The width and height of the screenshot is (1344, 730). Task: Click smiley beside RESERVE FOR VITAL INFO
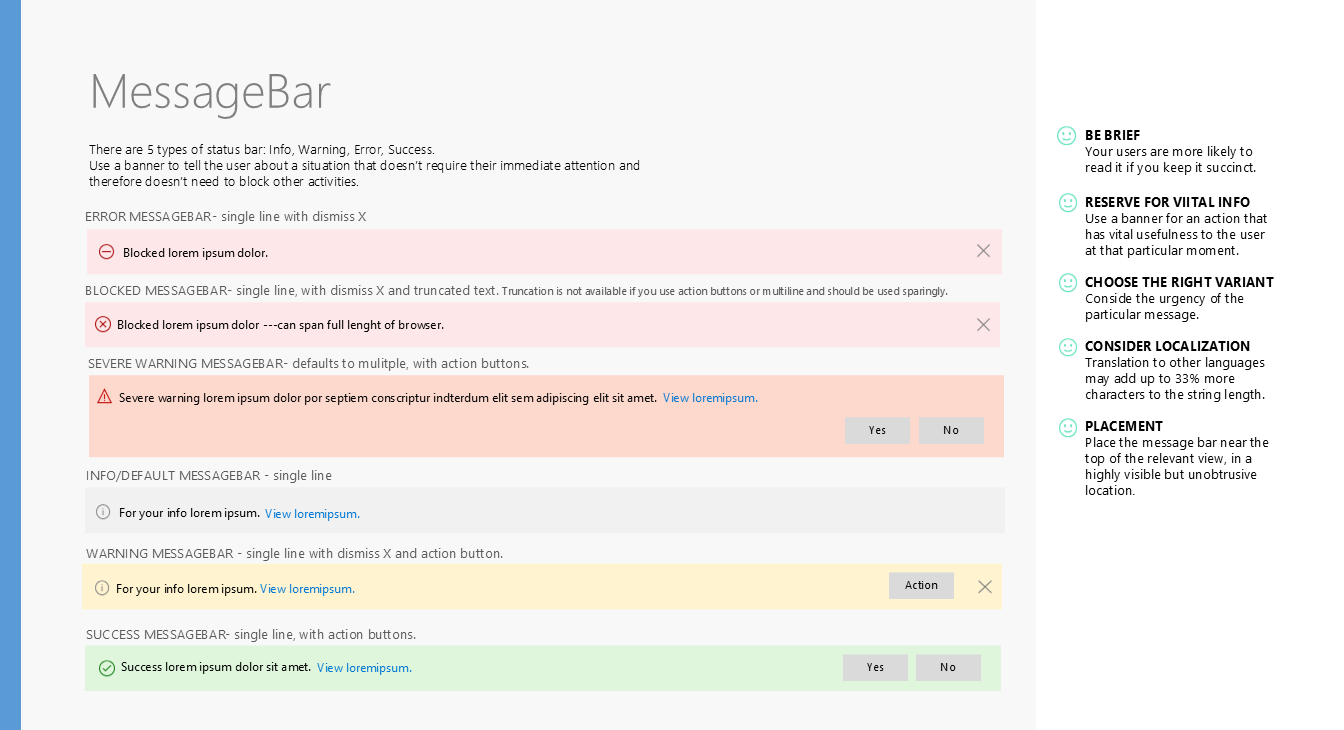1068,203
